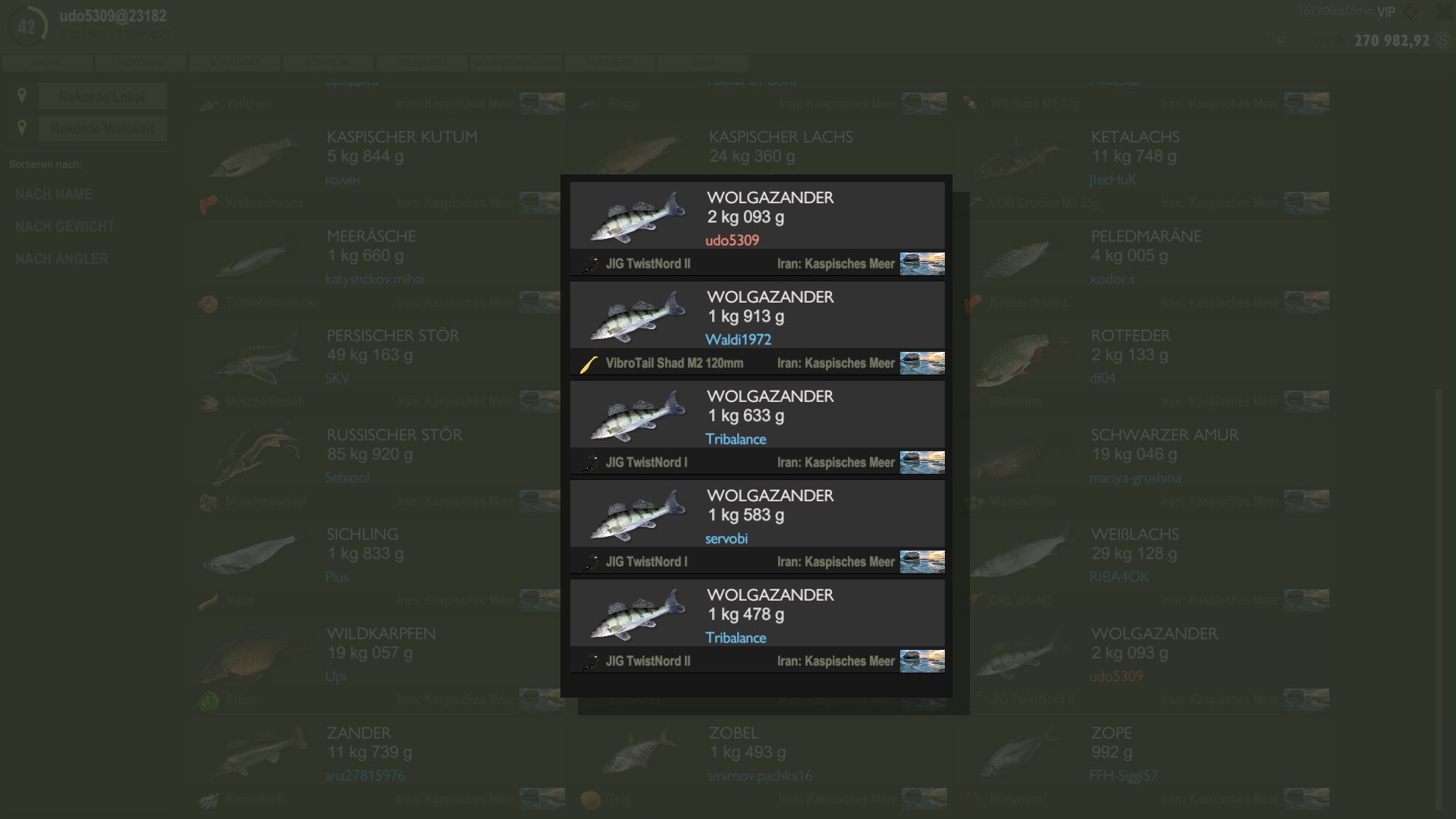1456x819 pixels.
Task: Open katyshckov.mihai's profile under Meeräsche
Action: (x=375, y=279)
